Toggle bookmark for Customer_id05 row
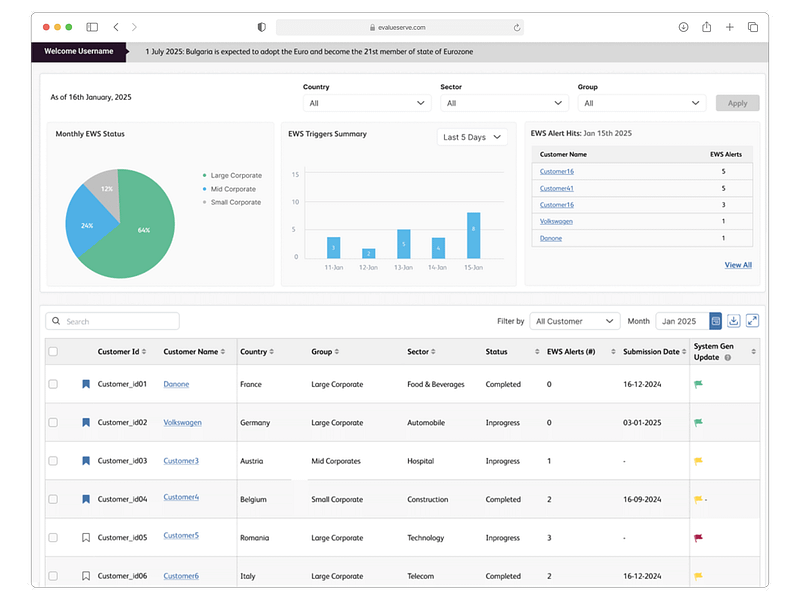Viewport: 800px width, 600px height. pos(86,537)
